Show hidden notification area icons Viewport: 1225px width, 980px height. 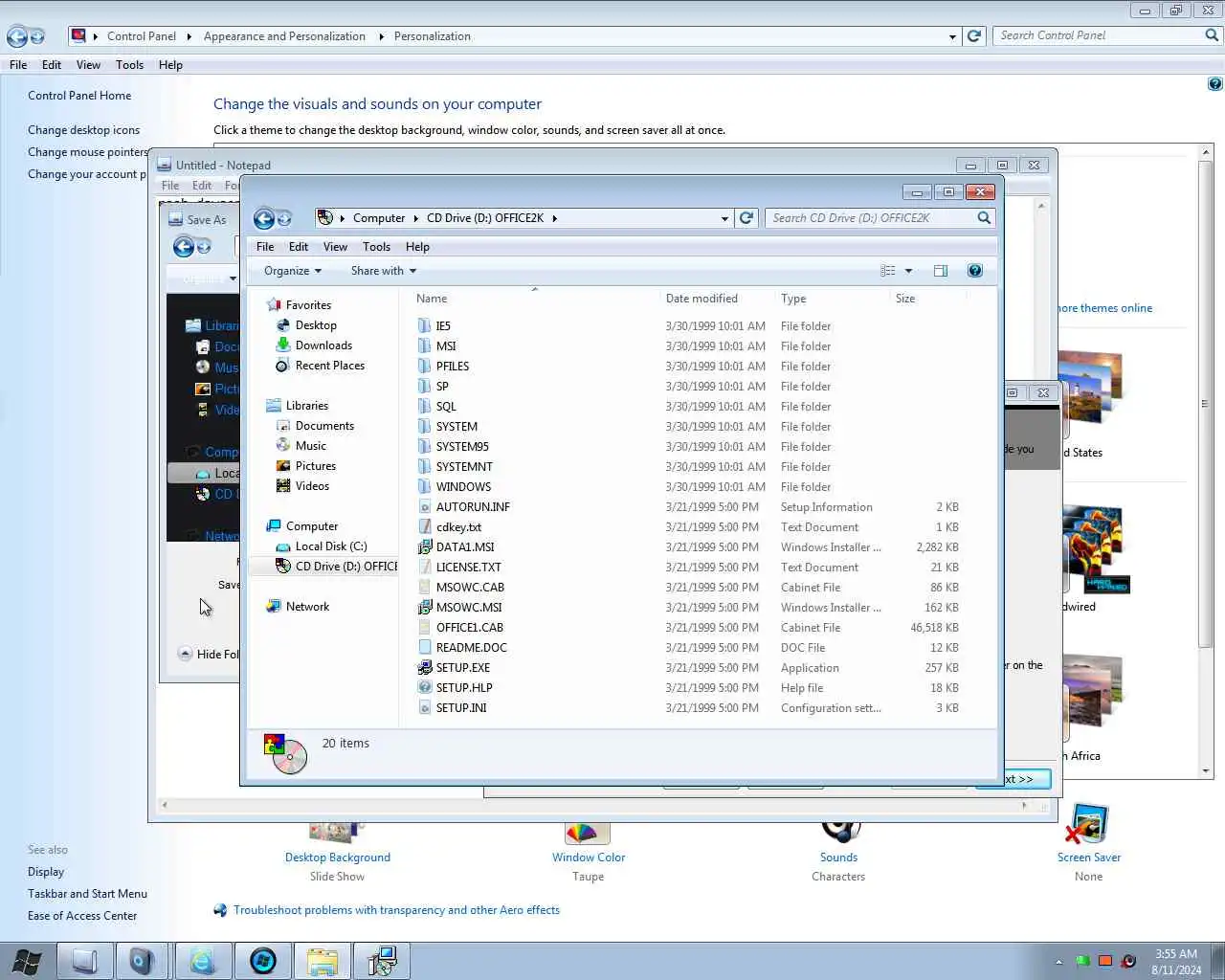pos(1058,962)
